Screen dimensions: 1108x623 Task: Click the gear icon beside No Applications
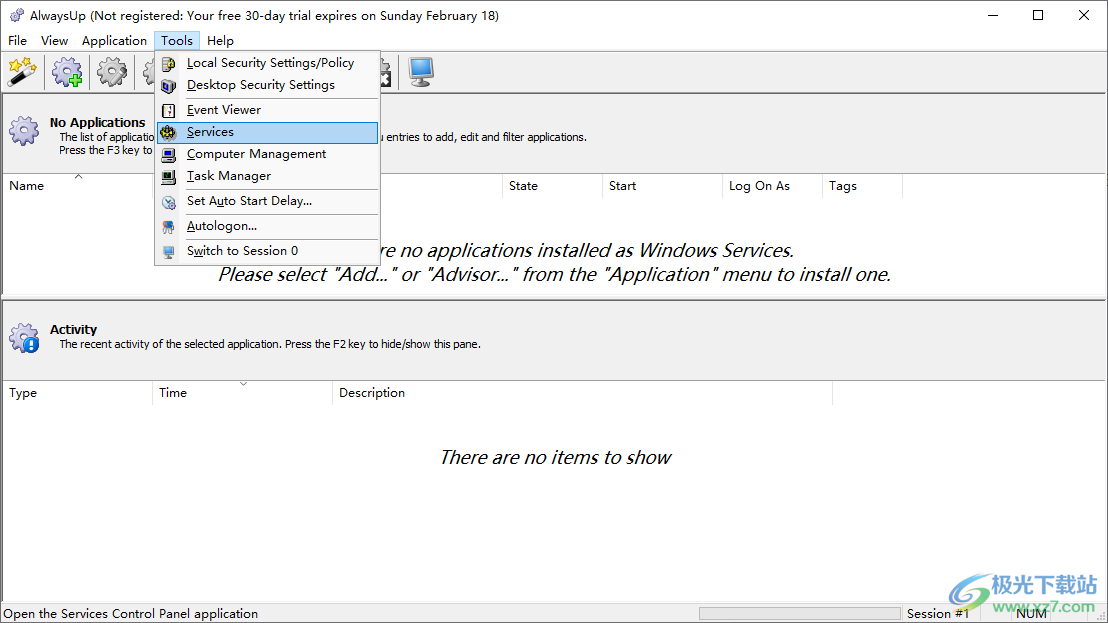click(x=24, y=130)
